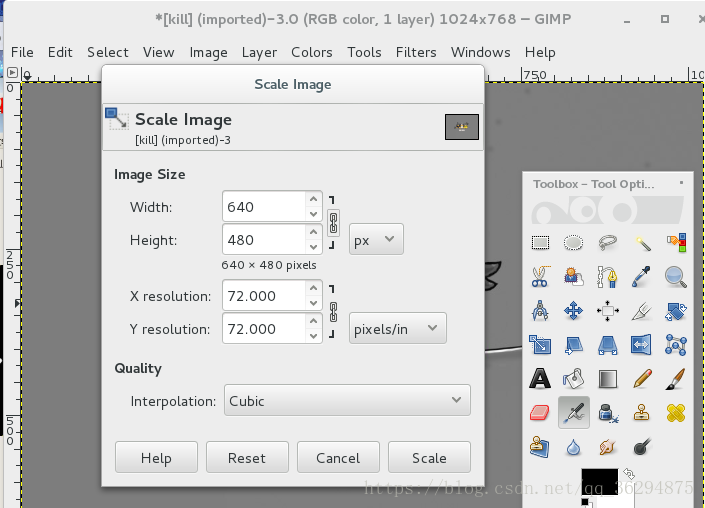Open the File menu
705x508 pixels.
[22, 52]
